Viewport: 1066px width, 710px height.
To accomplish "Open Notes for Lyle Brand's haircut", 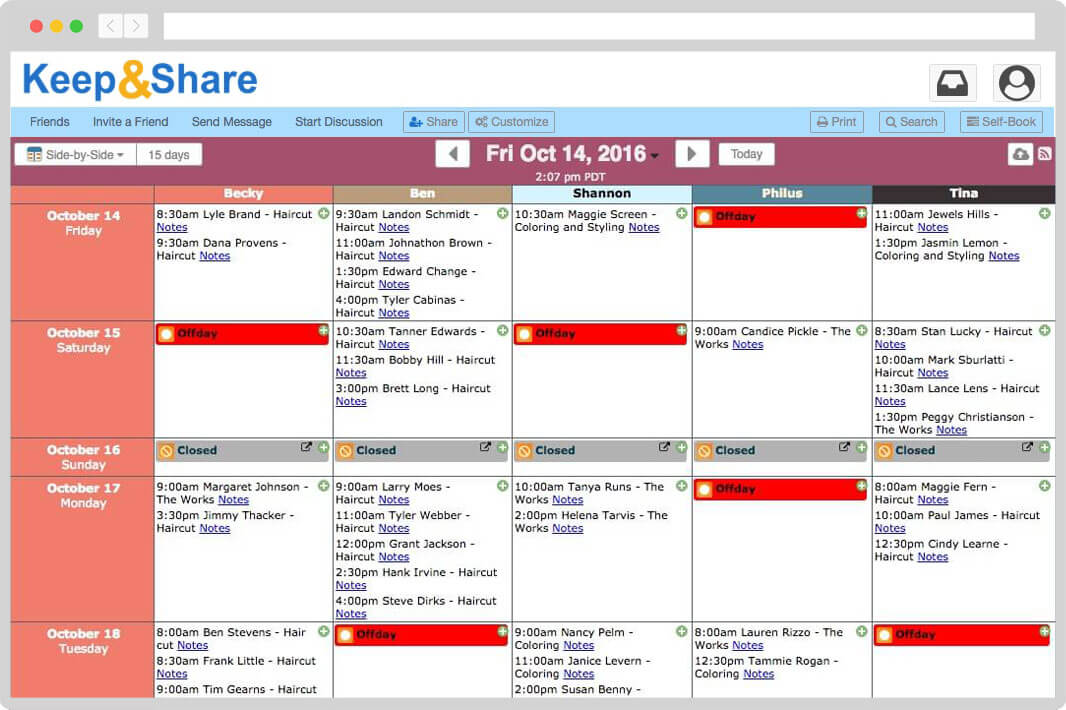I will click(x=172, y=227).
